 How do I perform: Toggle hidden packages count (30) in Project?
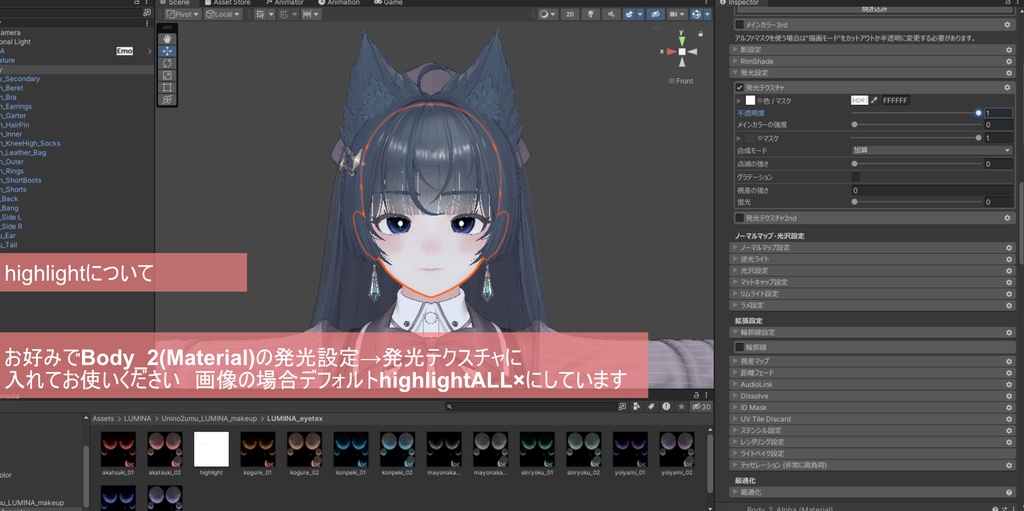[701, 406]
